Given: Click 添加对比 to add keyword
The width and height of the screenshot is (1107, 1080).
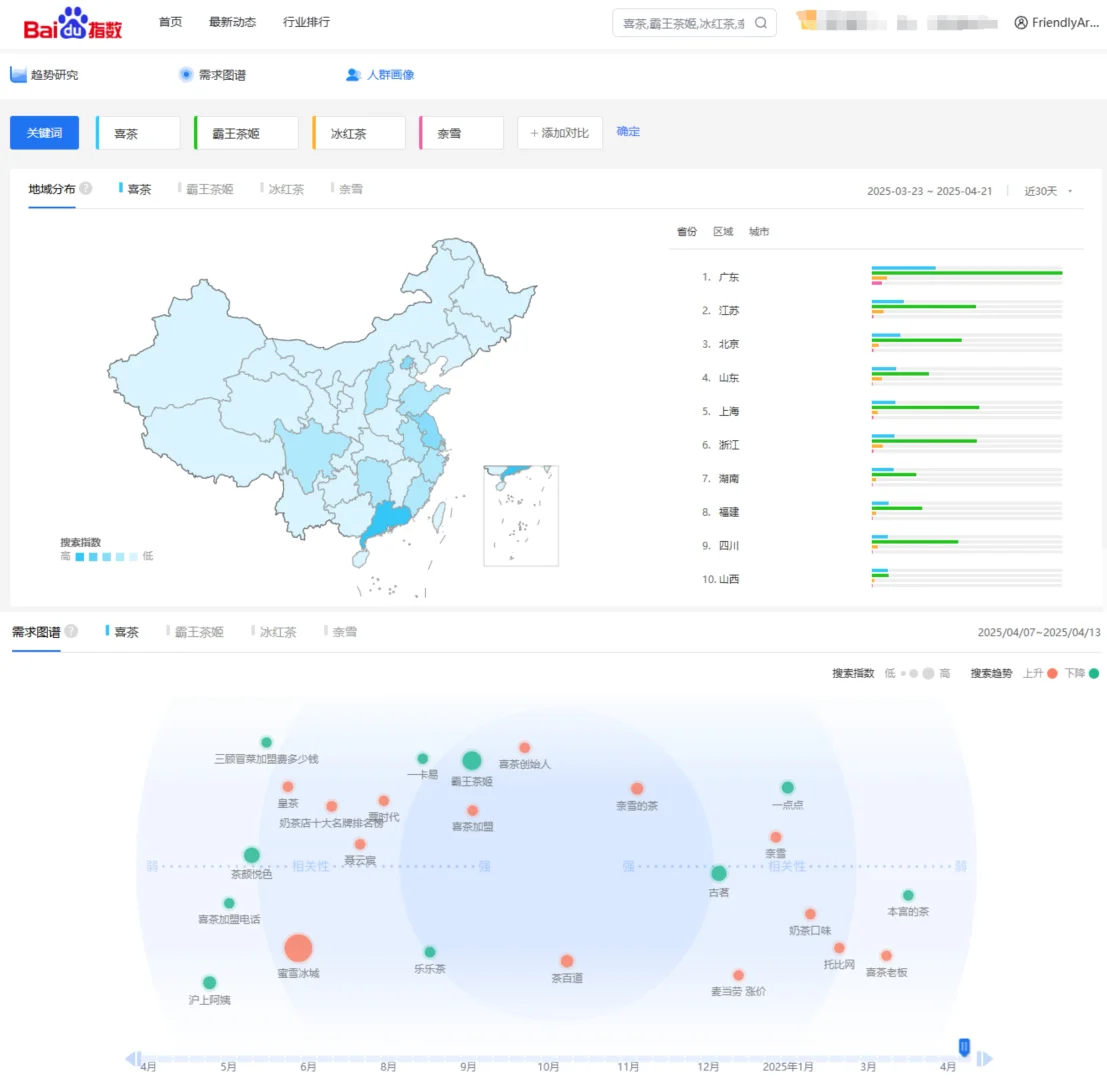Looking at the screenshot, I should (560, 133).
